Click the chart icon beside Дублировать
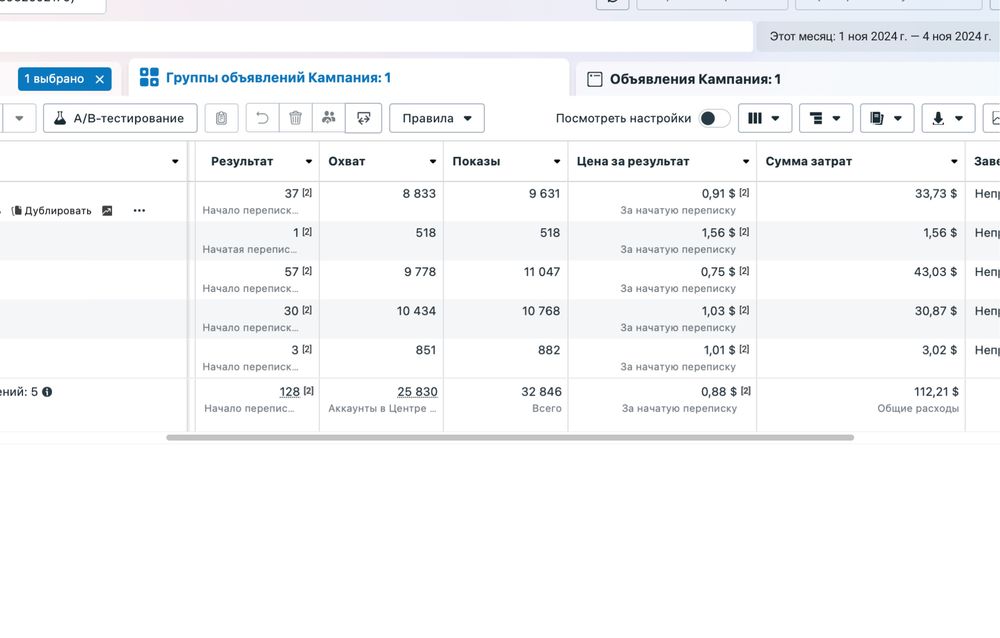The image size is (1000, 638). (x=108, y=211)
